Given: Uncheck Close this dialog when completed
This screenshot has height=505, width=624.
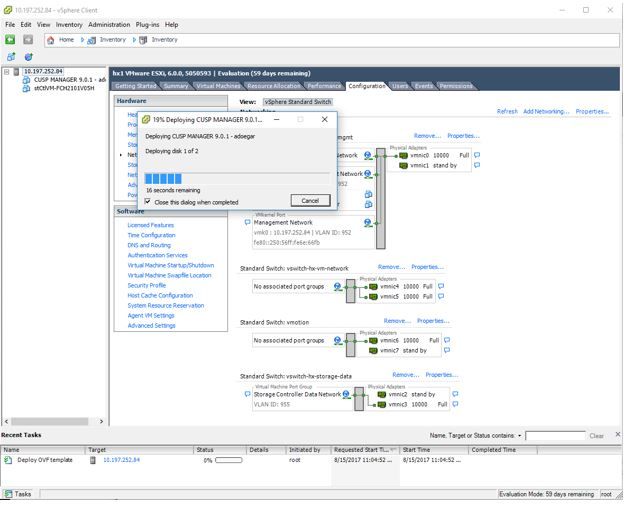Looking at the screenshot, I should pyautogui.click(x=148, y=202).
